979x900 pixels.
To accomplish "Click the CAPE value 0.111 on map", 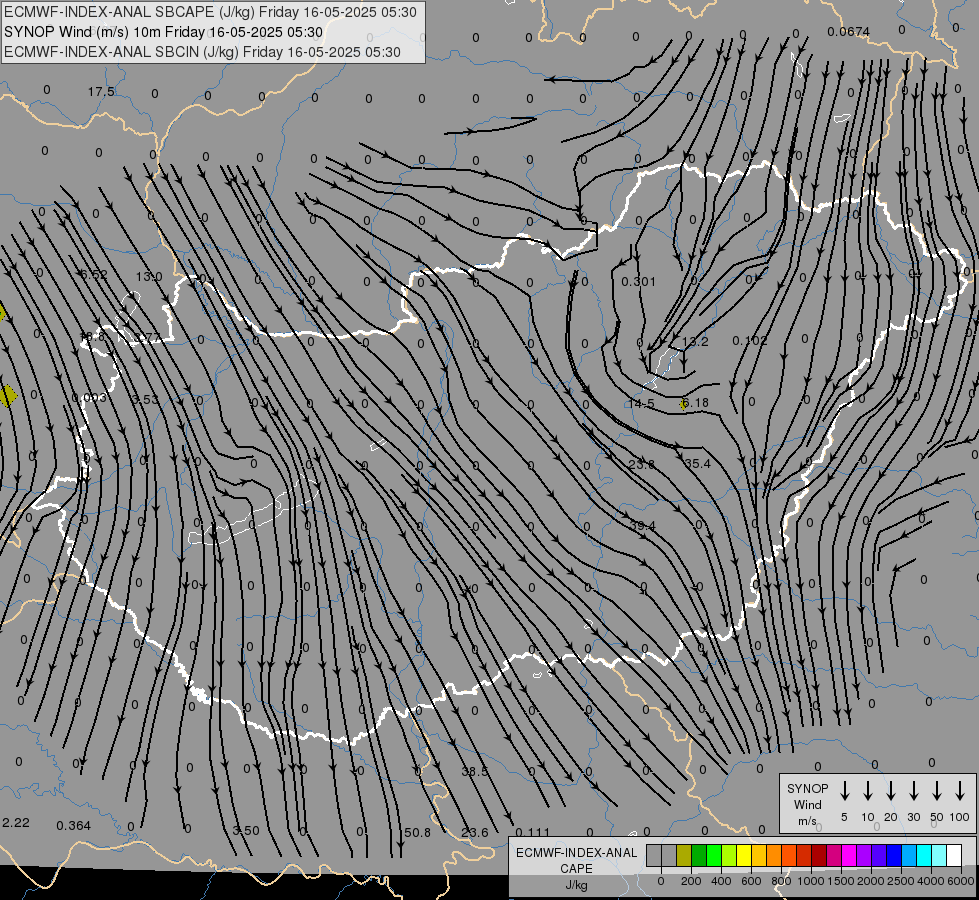I will tap(533, 832).
